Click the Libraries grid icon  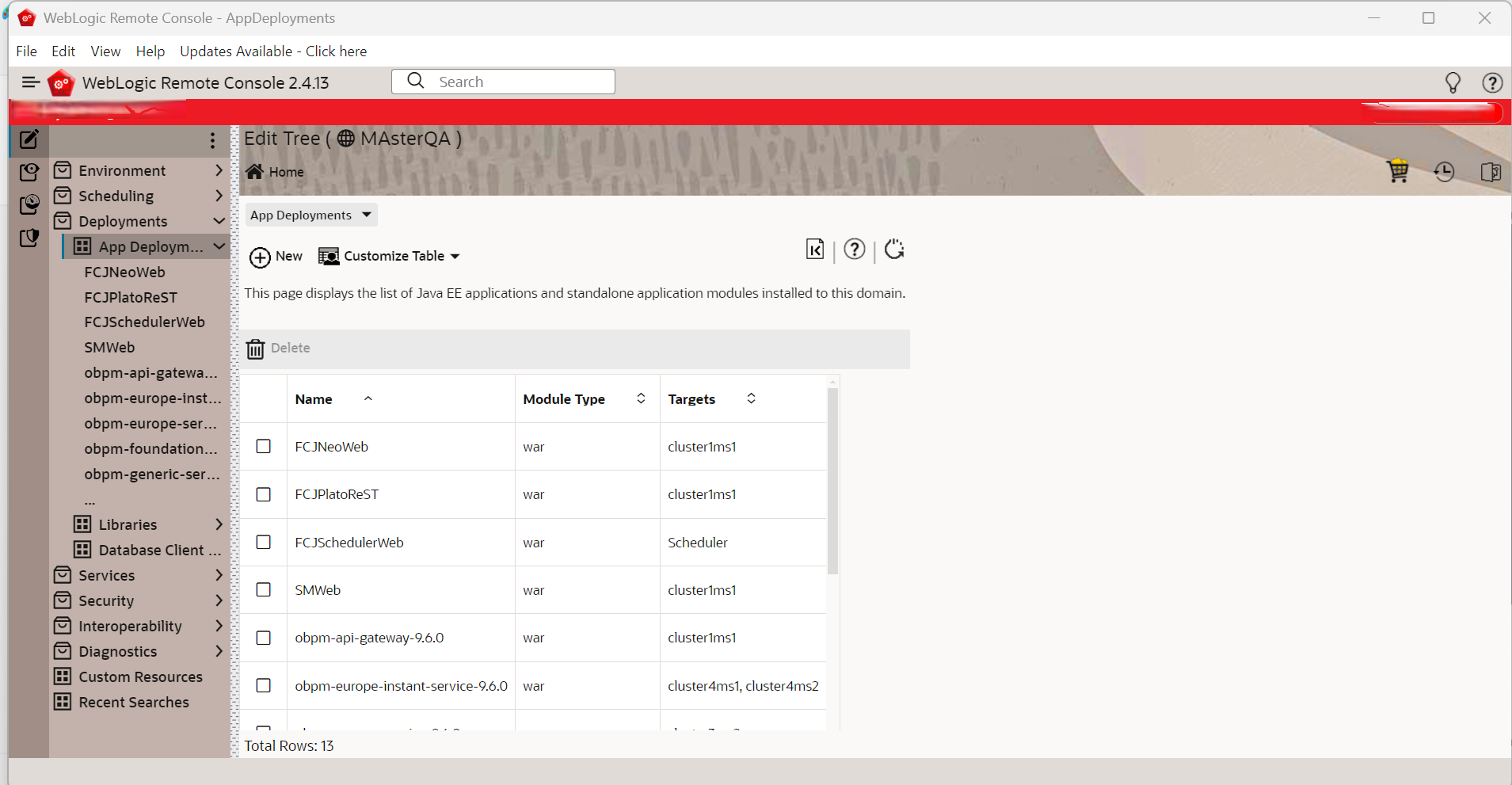(x=82, y=524)
